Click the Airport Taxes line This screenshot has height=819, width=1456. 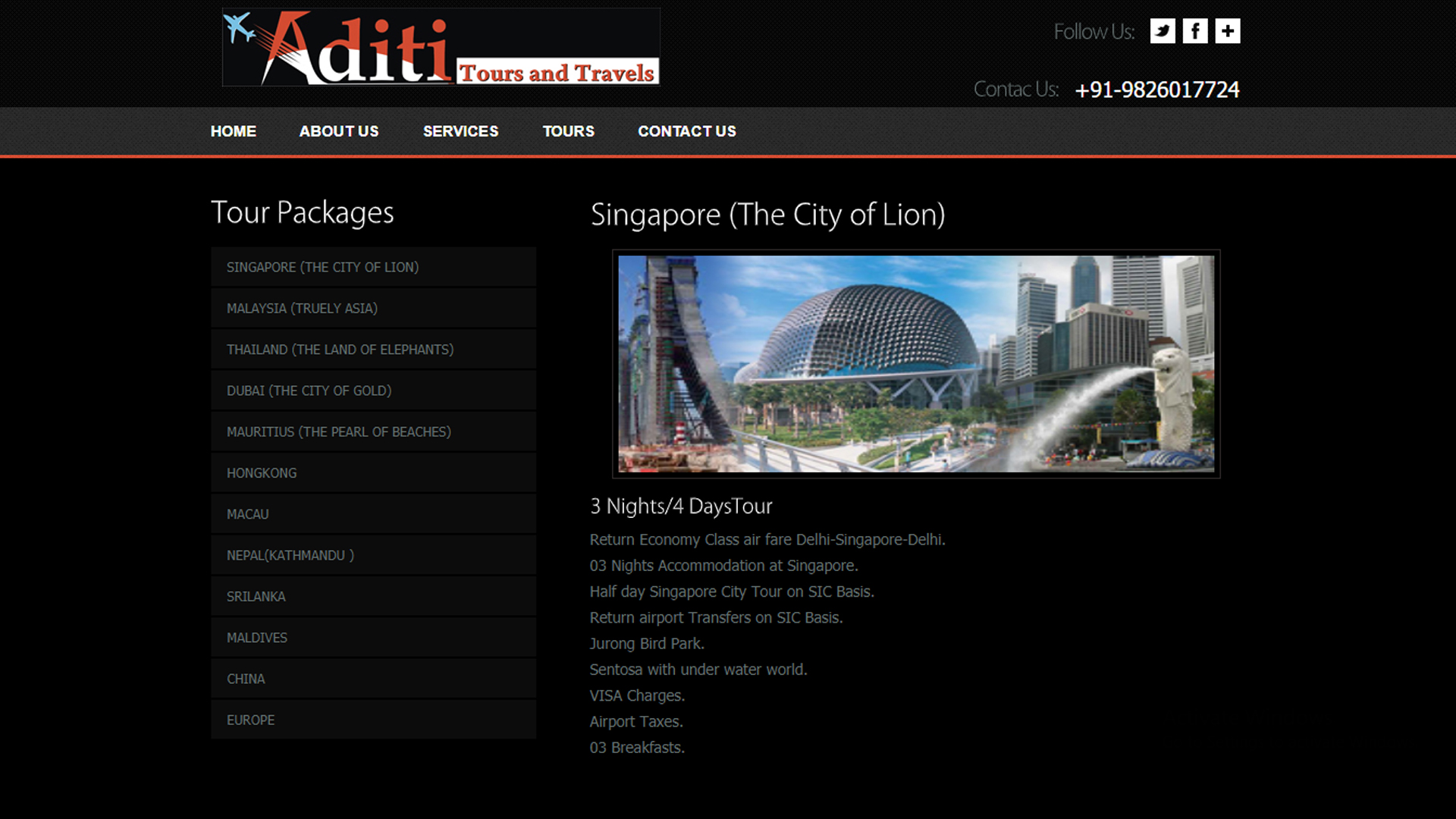[x=636, y=722]
